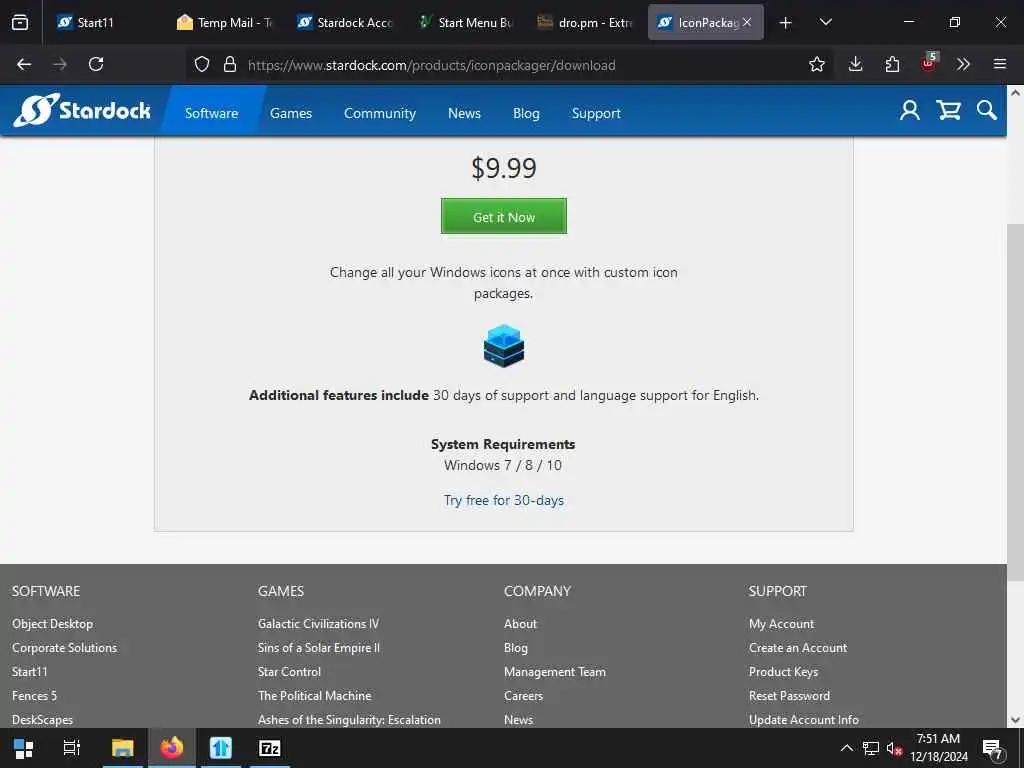This screenshot has height=768, width=1024.
Task: Show more tools chevron overflow
Action: point(963,64)
